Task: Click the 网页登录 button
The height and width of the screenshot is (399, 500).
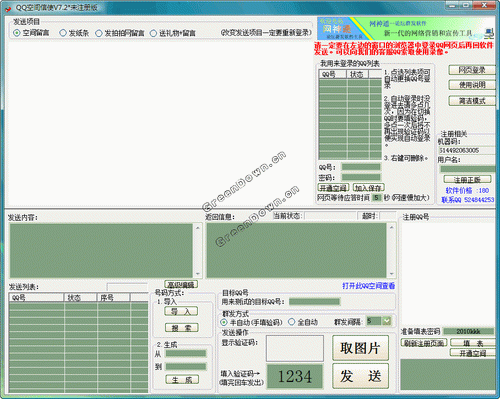Action: (472, 70)
